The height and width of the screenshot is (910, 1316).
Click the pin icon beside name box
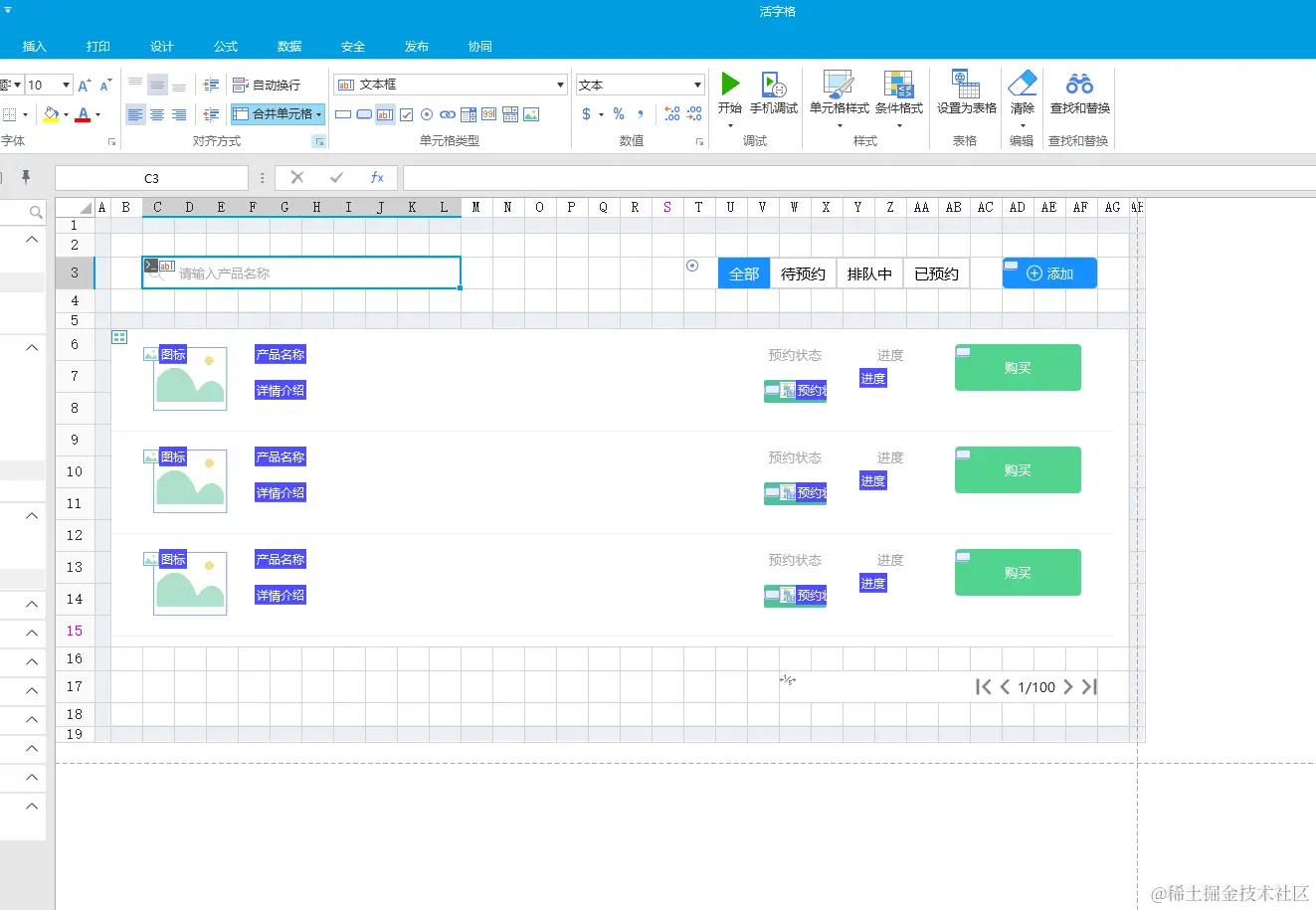pyautogui.click(x=26, y=177)
